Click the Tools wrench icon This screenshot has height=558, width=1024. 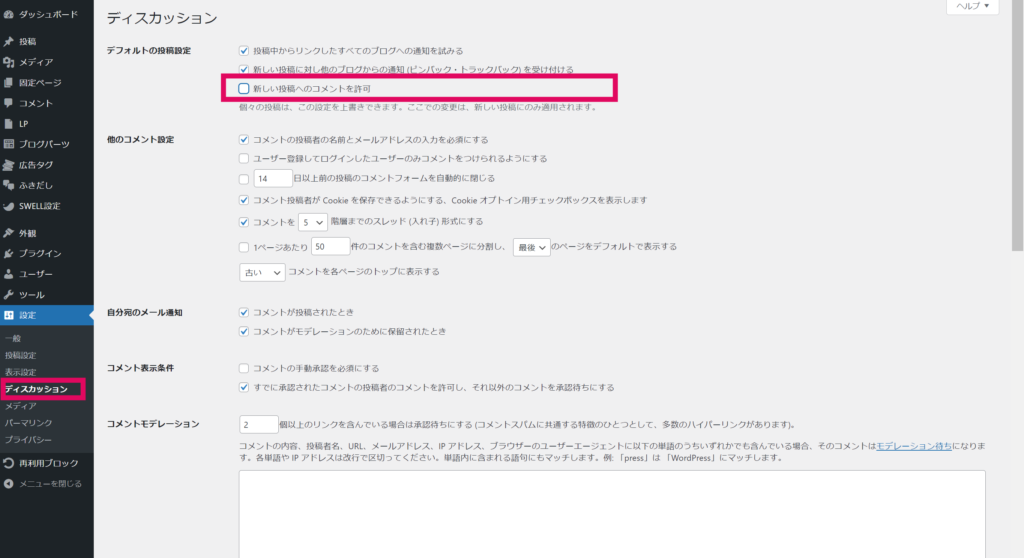click(x=9, y=295)
